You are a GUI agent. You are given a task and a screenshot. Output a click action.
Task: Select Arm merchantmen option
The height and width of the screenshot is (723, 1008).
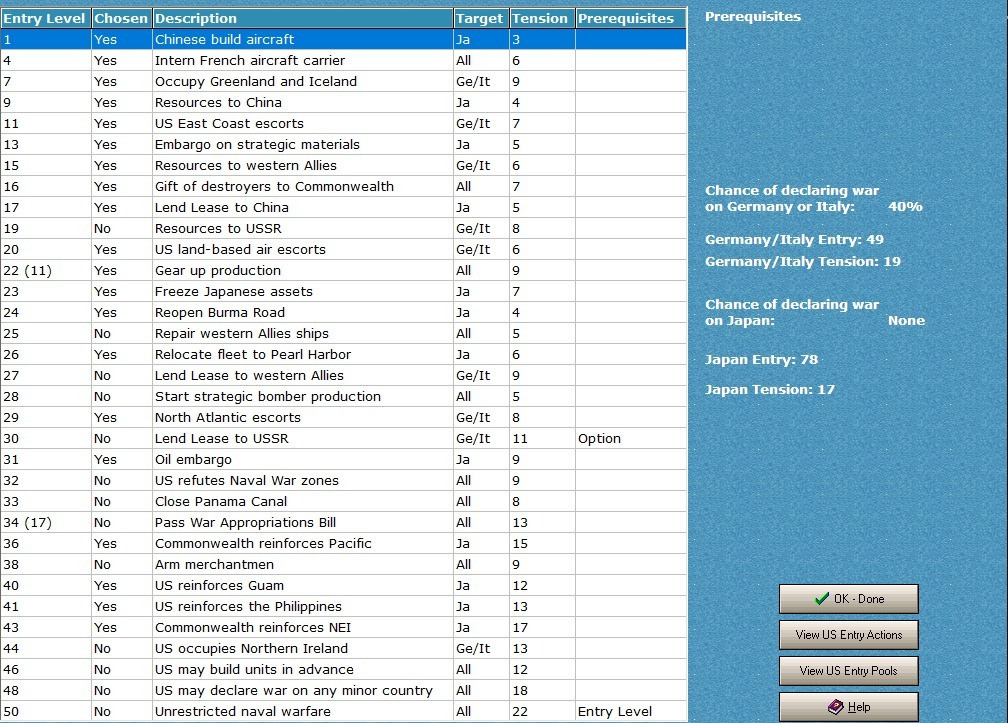tap(343, 564)
